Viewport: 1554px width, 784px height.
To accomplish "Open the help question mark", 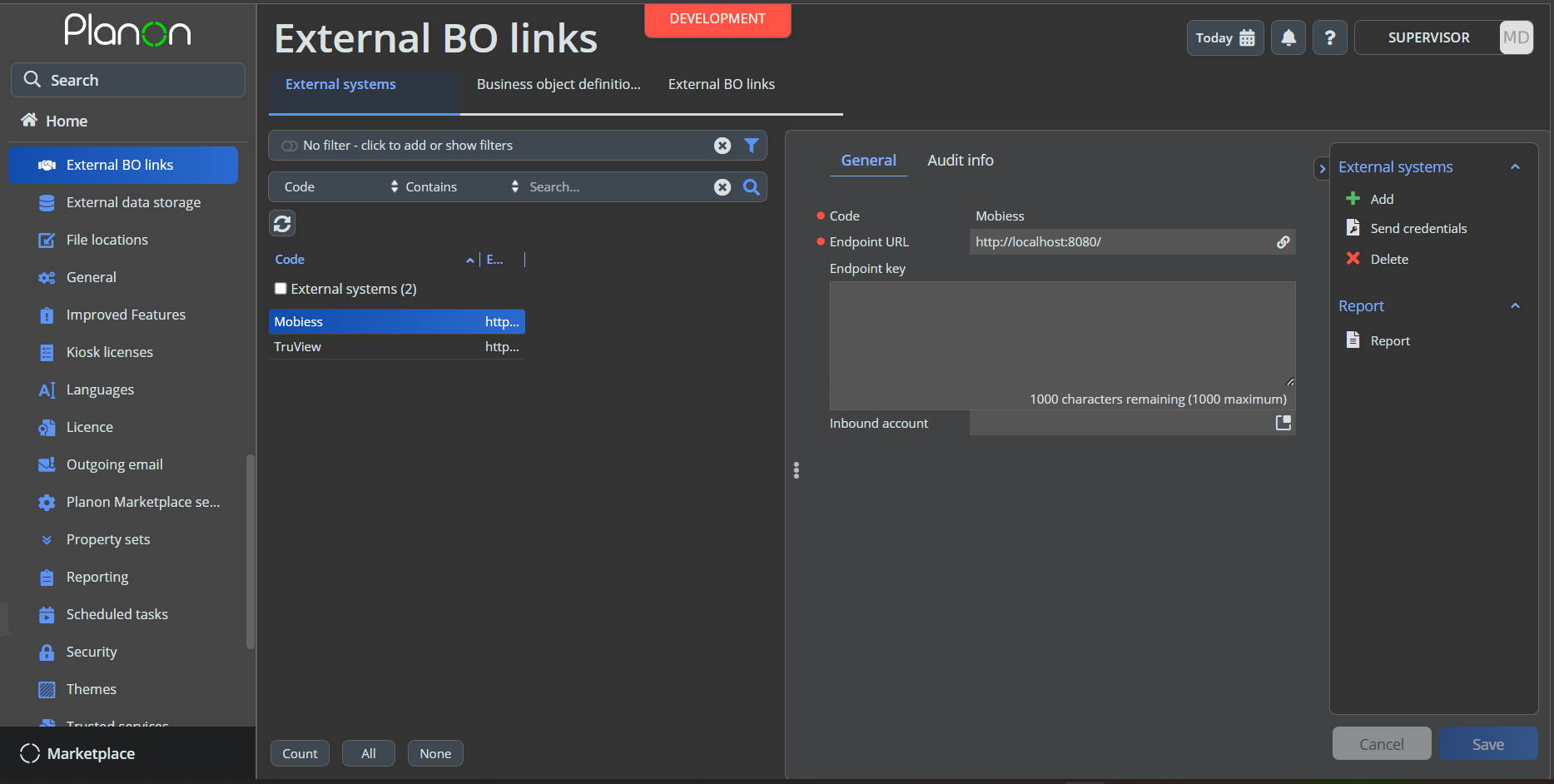I will 1330,37.
